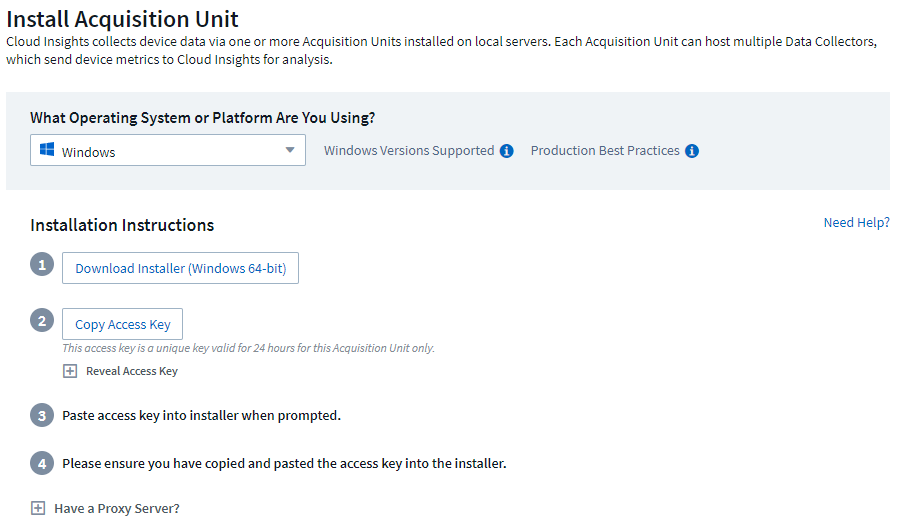Open Production Best Practices text

tap(604, 151)
